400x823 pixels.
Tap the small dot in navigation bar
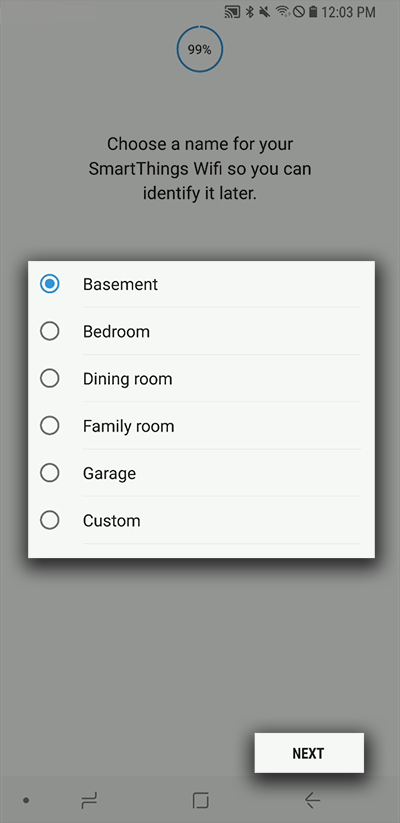(26, 800)
